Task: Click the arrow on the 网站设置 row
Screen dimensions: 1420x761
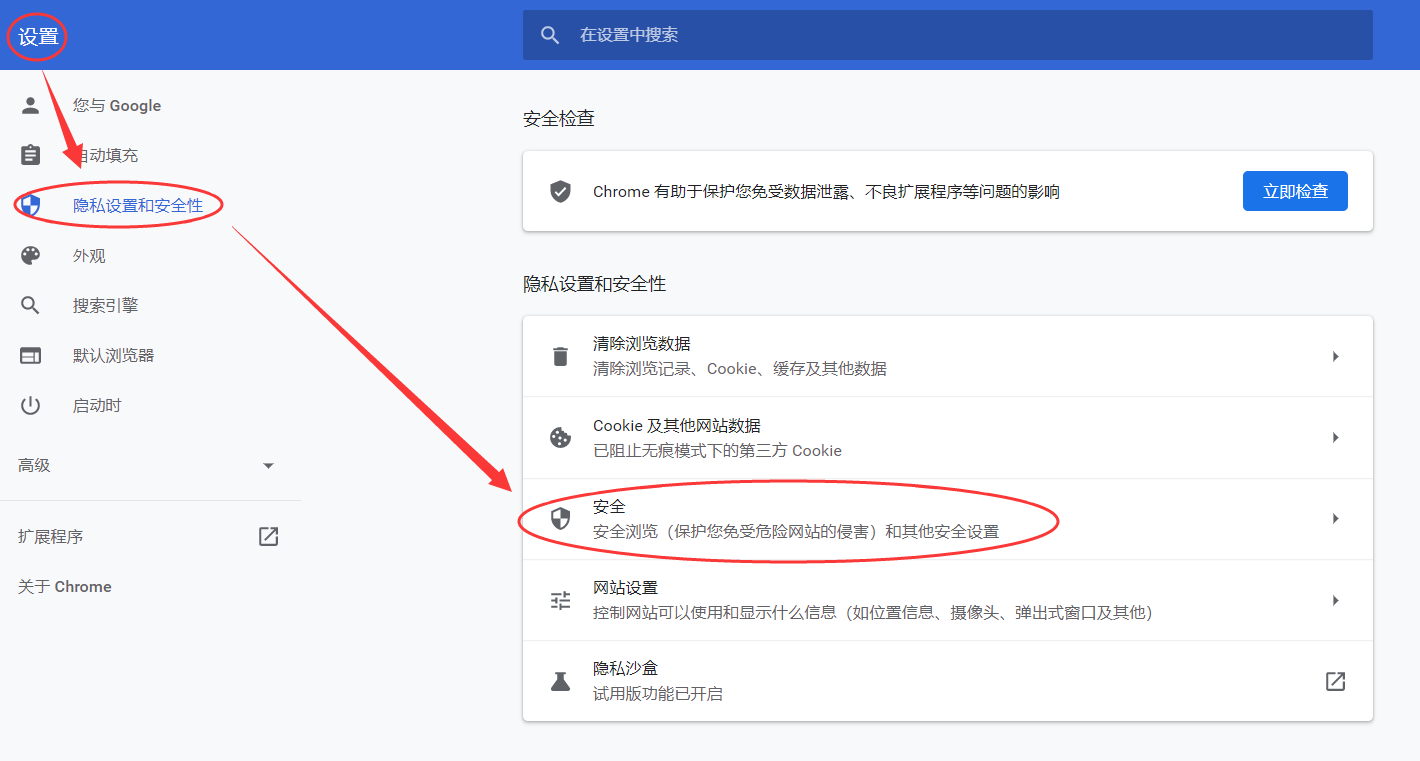Action: click(x=1335, y=600)
